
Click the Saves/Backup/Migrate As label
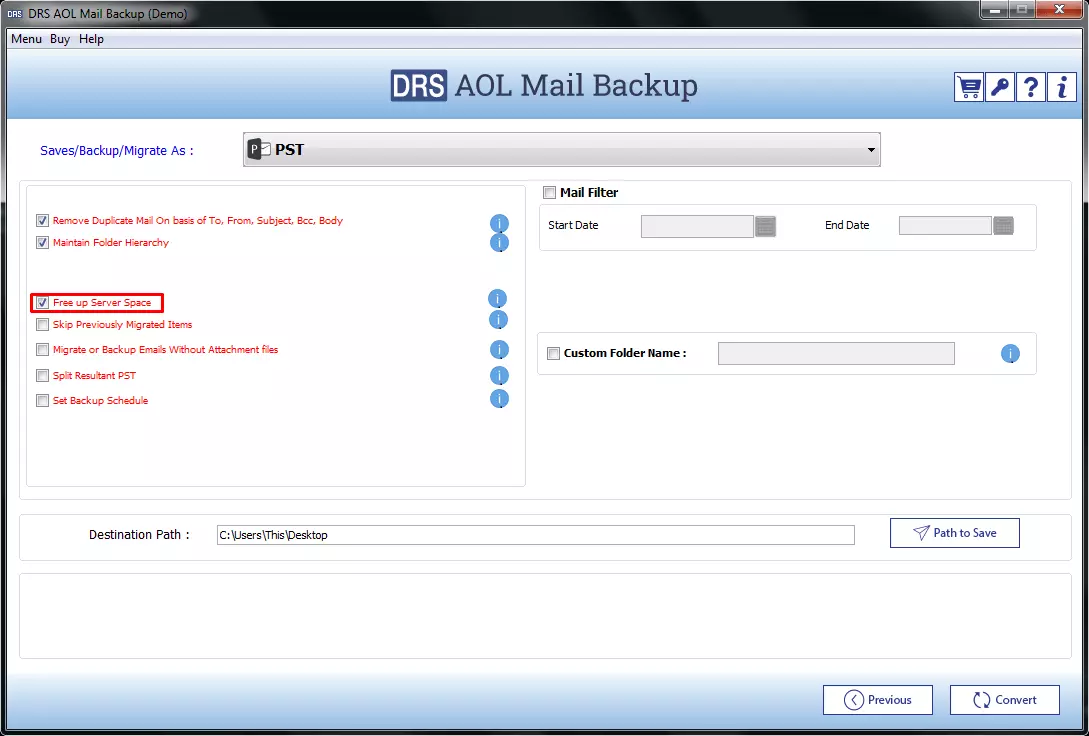tap(117, 151)
